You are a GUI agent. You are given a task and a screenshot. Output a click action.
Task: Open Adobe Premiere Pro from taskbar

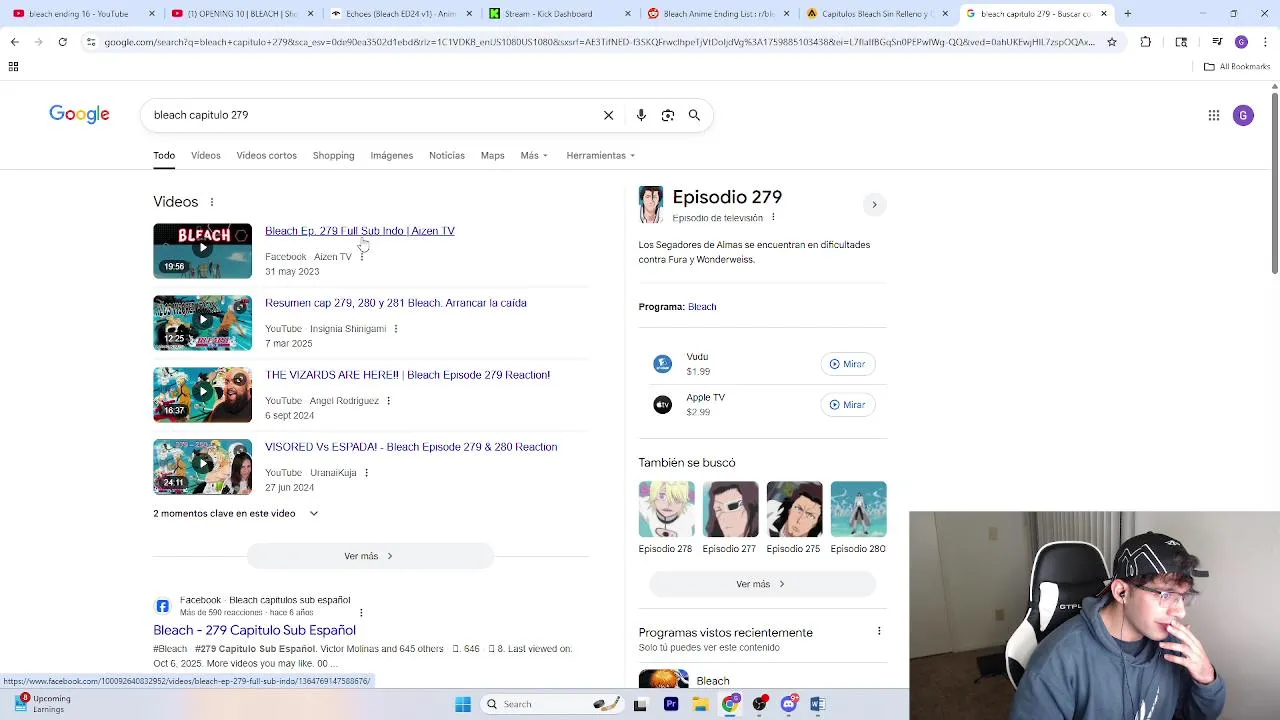pyautogui.click(x=671, y=704)
